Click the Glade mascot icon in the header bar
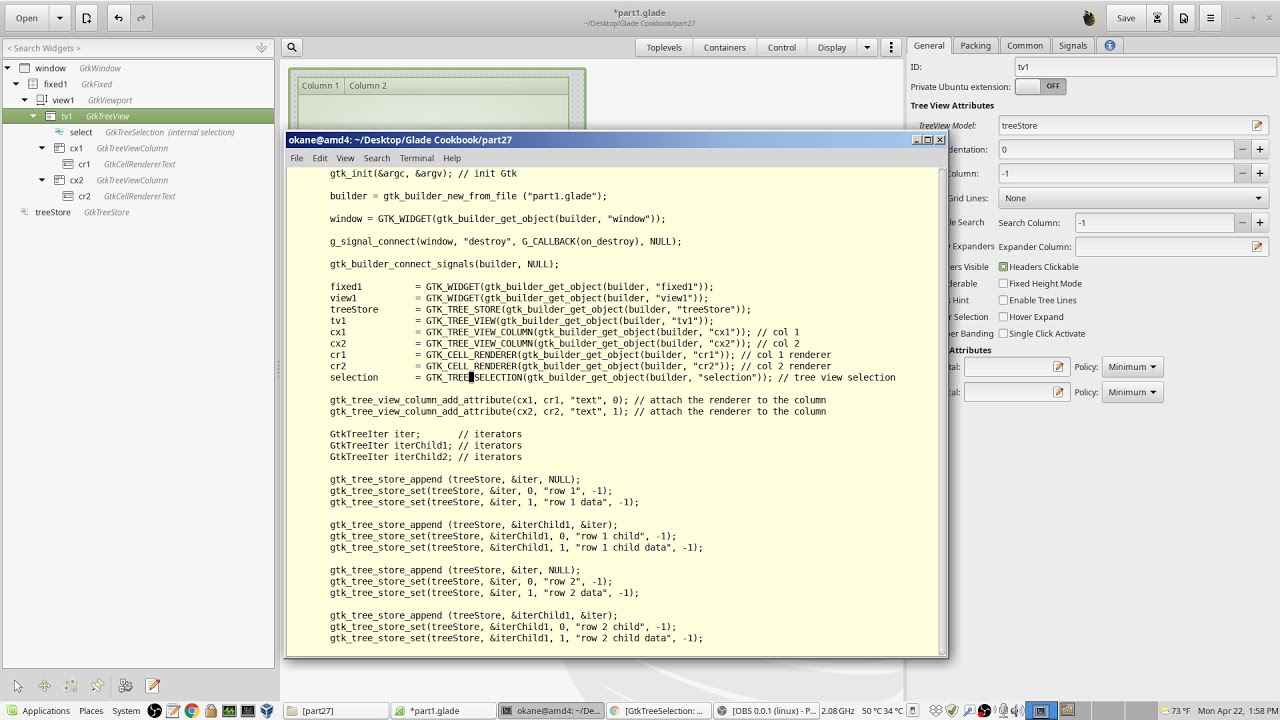Viewport: 1280px width, 720px height. 1089,18
